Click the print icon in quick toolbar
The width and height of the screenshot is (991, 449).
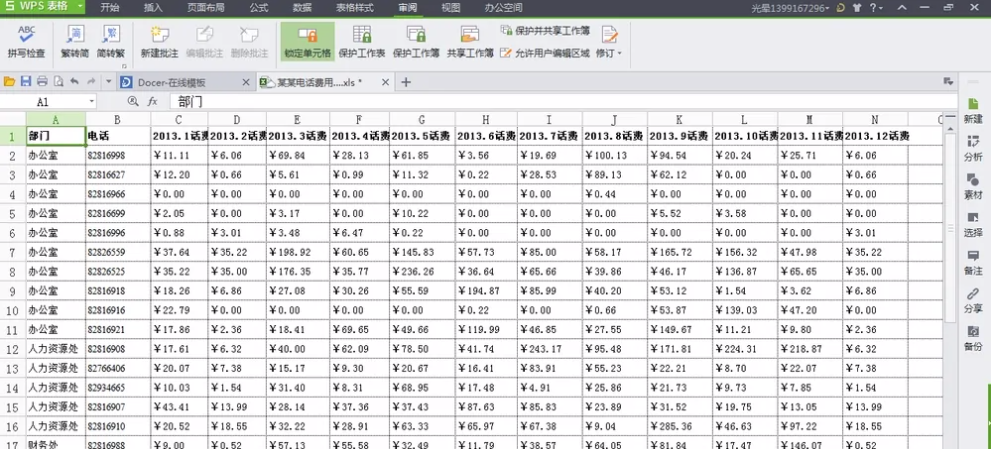click(42, 82)
